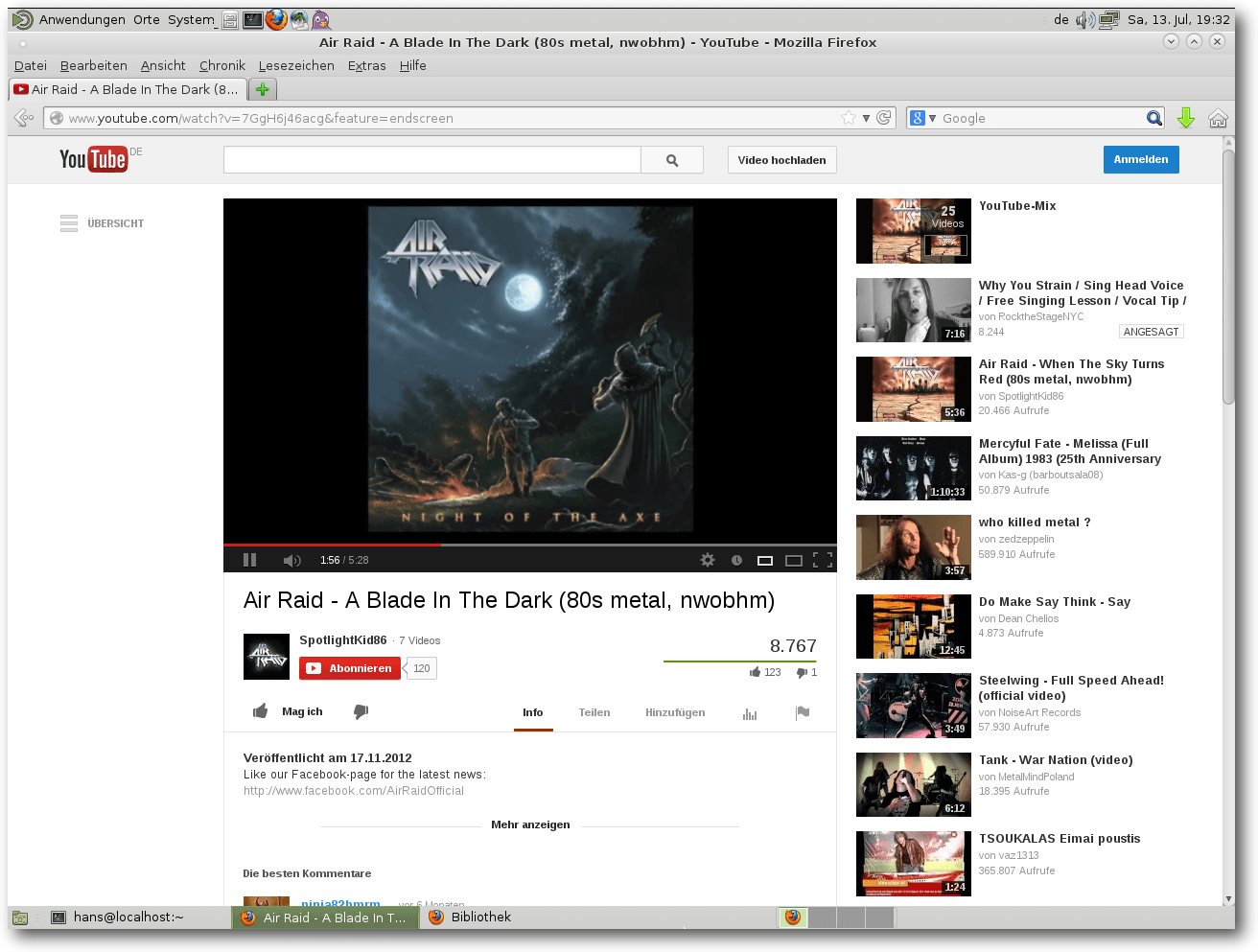Subscribe with the Abonnieren button
Viewport: 1258px width, 952px height.
pyautogui.click(x=350, y=668)
